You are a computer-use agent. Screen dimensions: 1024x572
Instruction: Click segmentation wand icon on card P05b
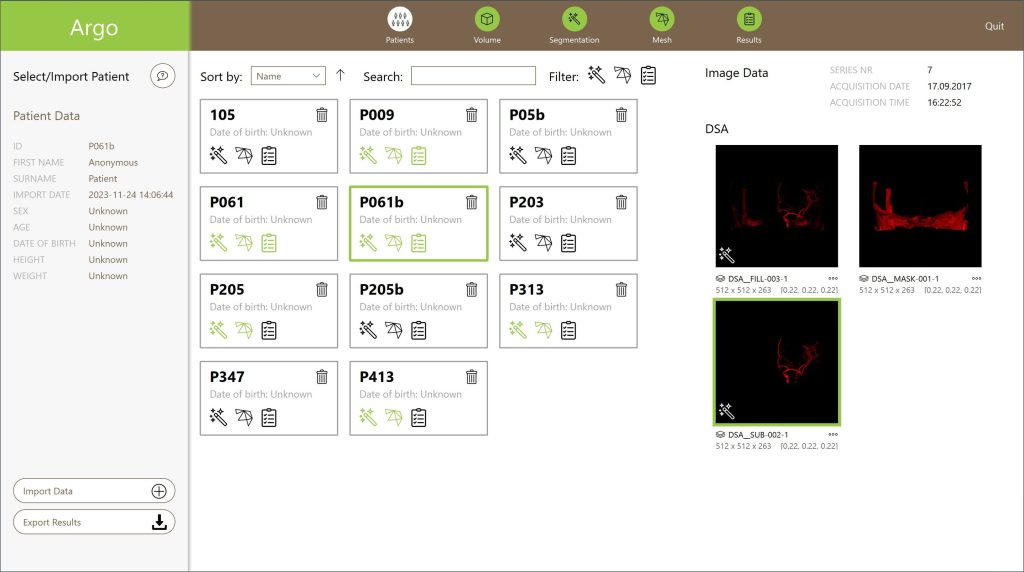click(517, 155)
